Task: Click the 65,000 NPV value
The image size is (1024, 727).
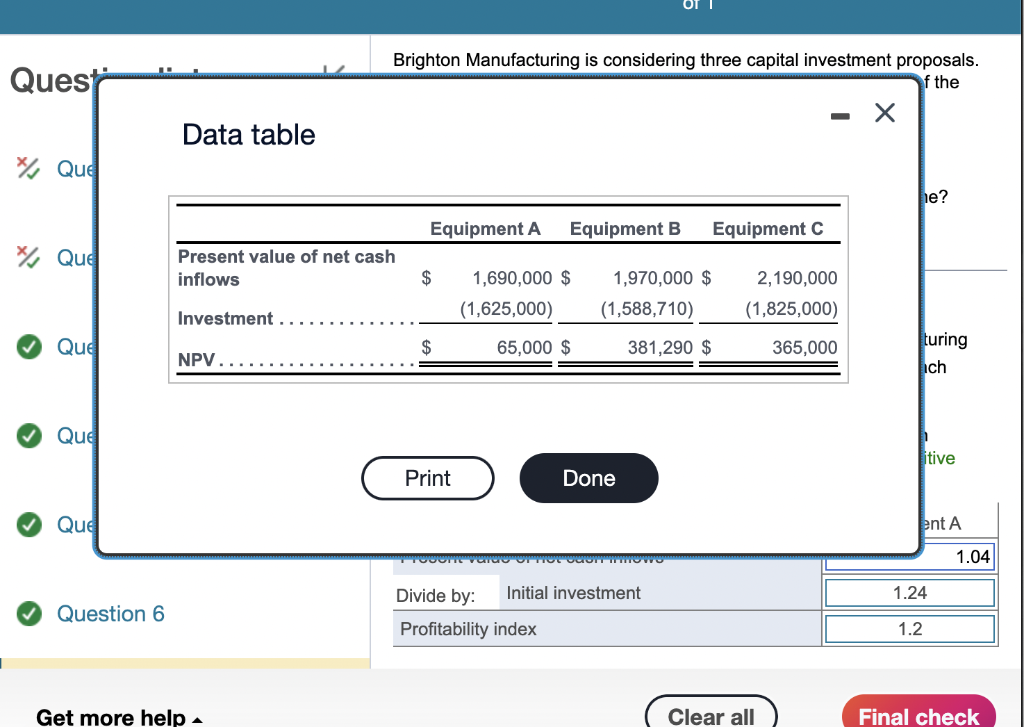Action: pos(524,347)
